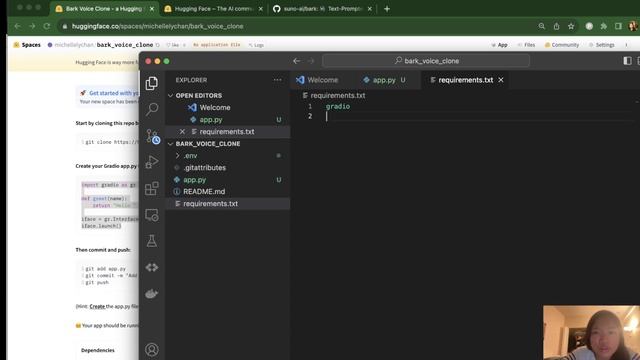Open a new Chrome tab
The image size is (640, 360).
(x=387, y=9)
